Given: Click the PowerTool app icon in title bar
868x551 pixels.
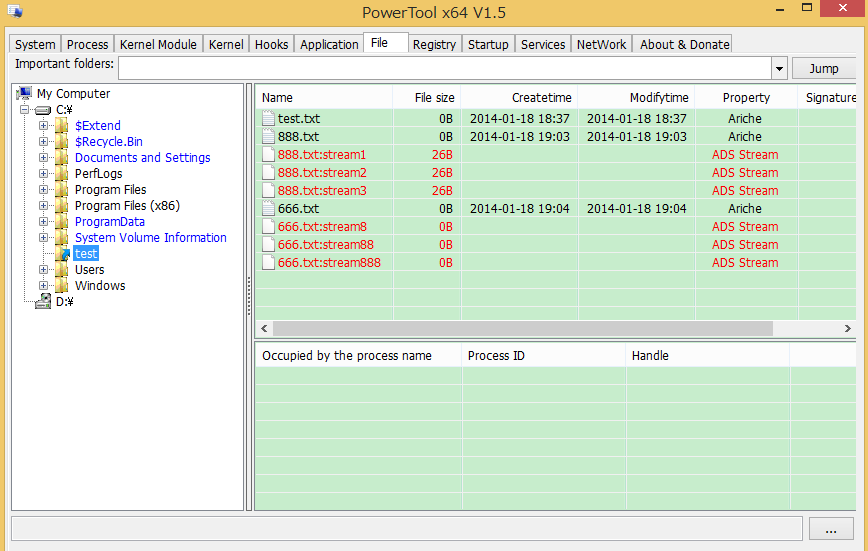Looking at the screenshot, I should tap(15, 11).
